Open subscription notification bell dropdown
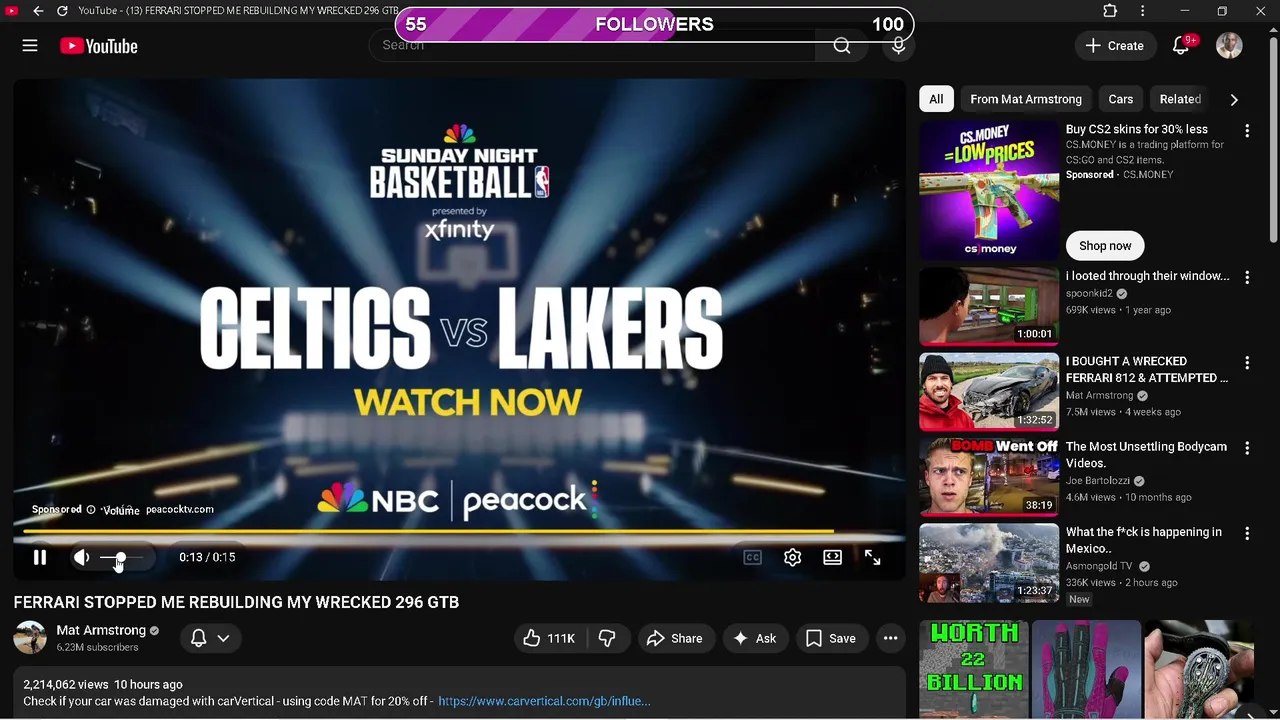The image size is (1280, 720). tap(210, 638)
